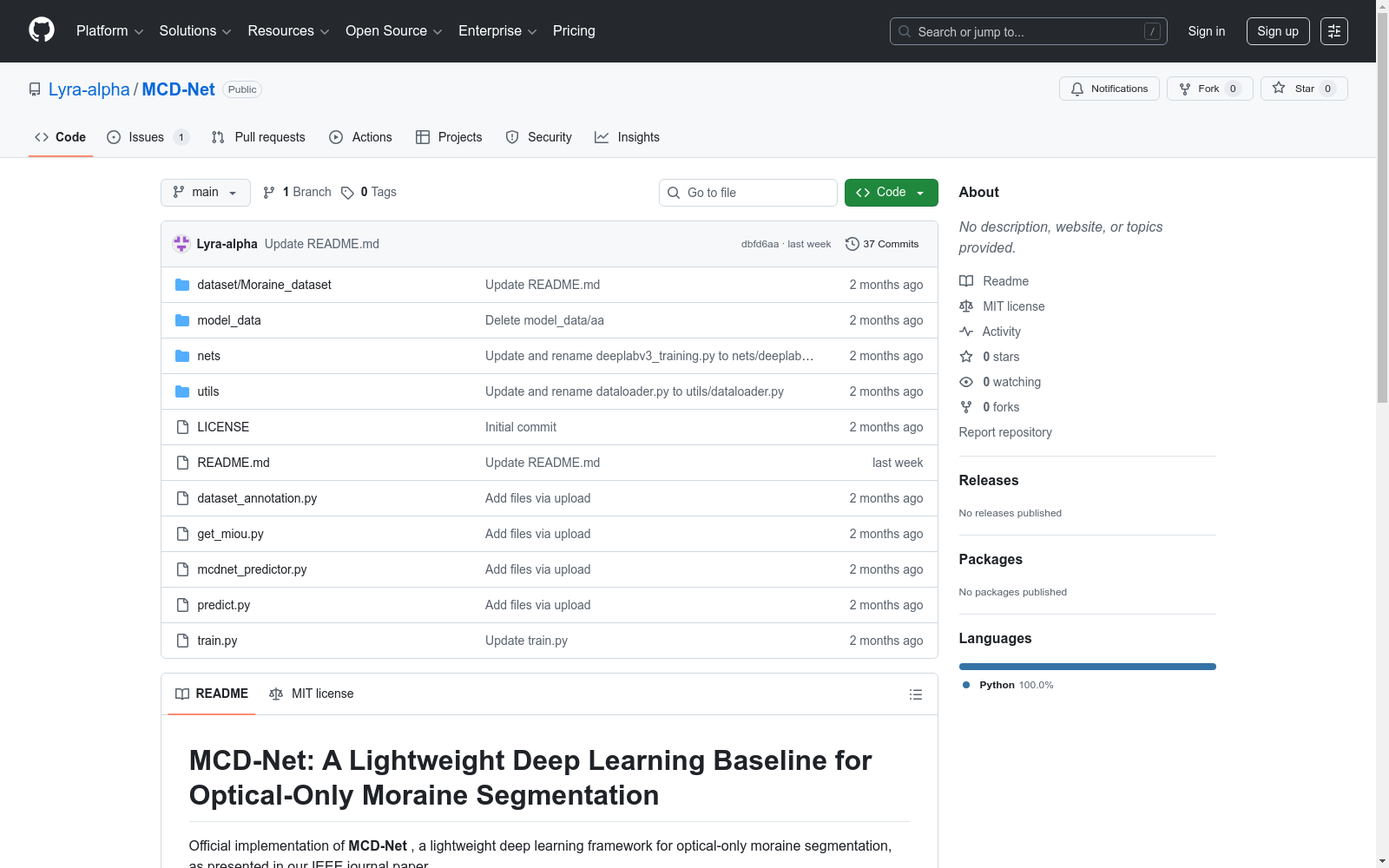This screenshot has width=1389, height=868.
Task: Click the folder icon beside nets
Action: click(182, 356)
